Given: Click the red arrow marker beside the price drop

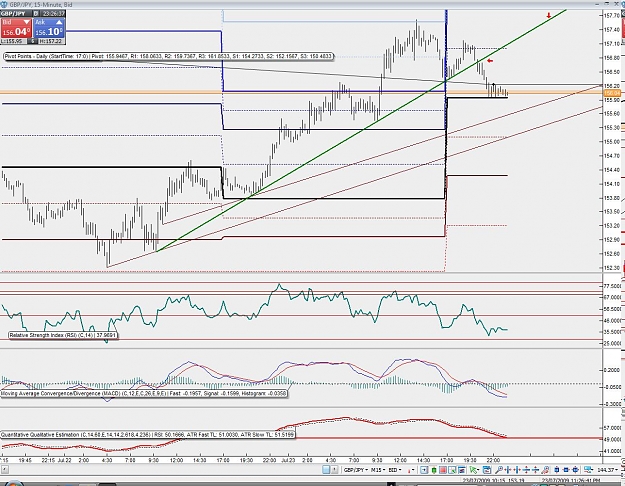Looking at the screenshot, I should pyautogui.click(x=490, y=61).
